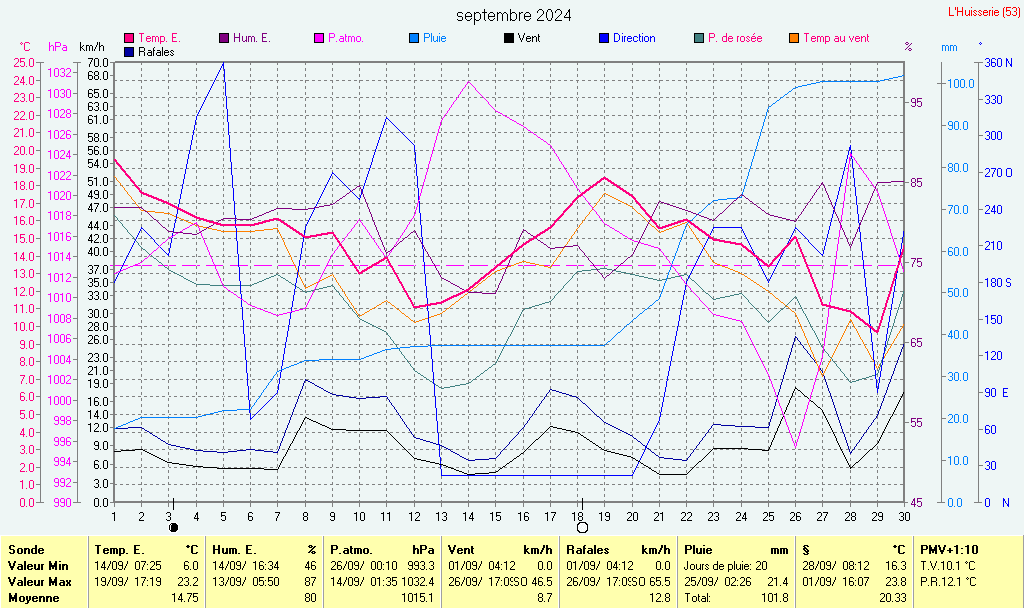
Task: Select the 'Pluie' legend label
Action: click(435, 39)
